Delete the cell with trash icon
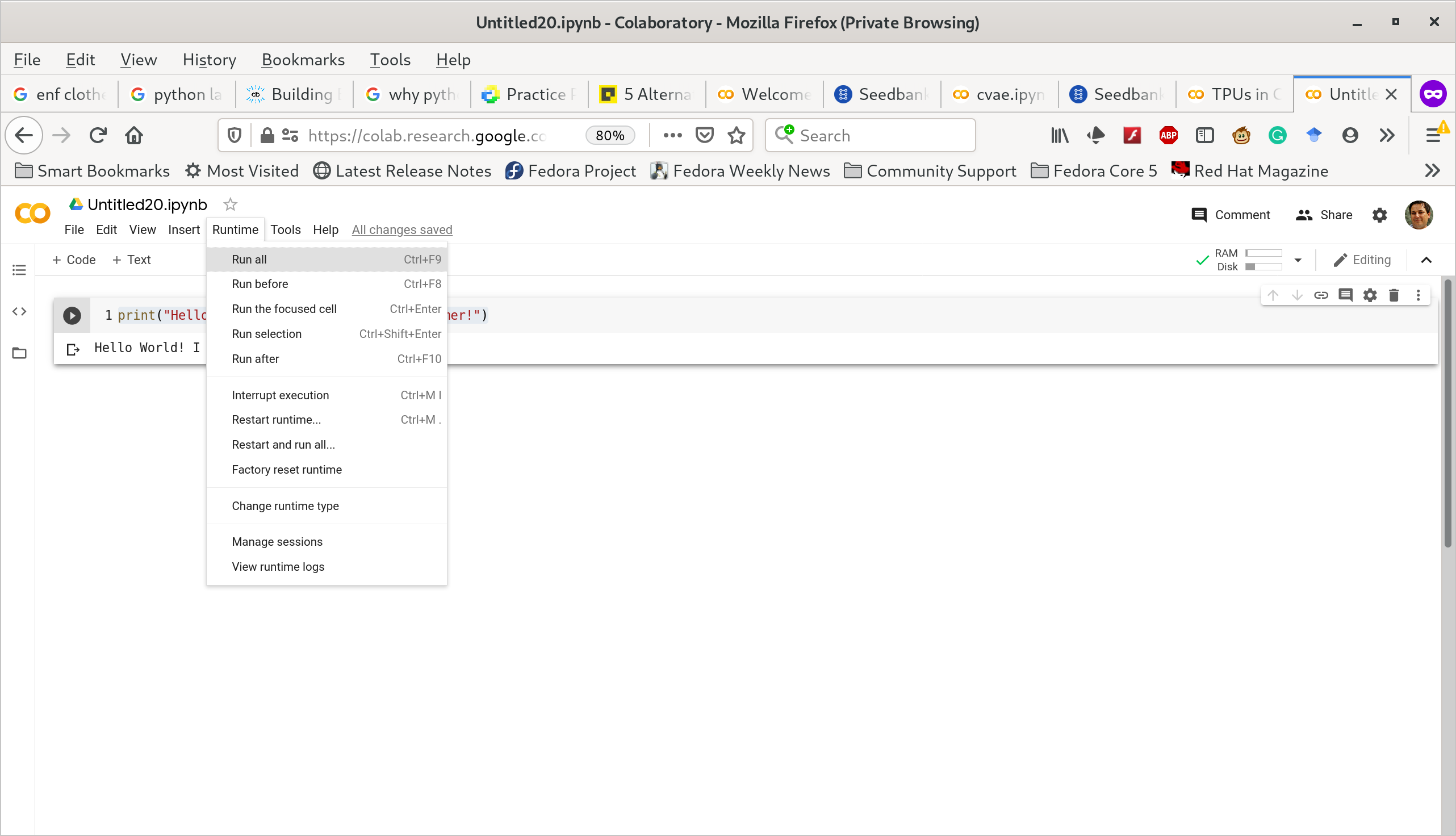Viewport: 1456px width, 836px height. (x=1394, y=295)
